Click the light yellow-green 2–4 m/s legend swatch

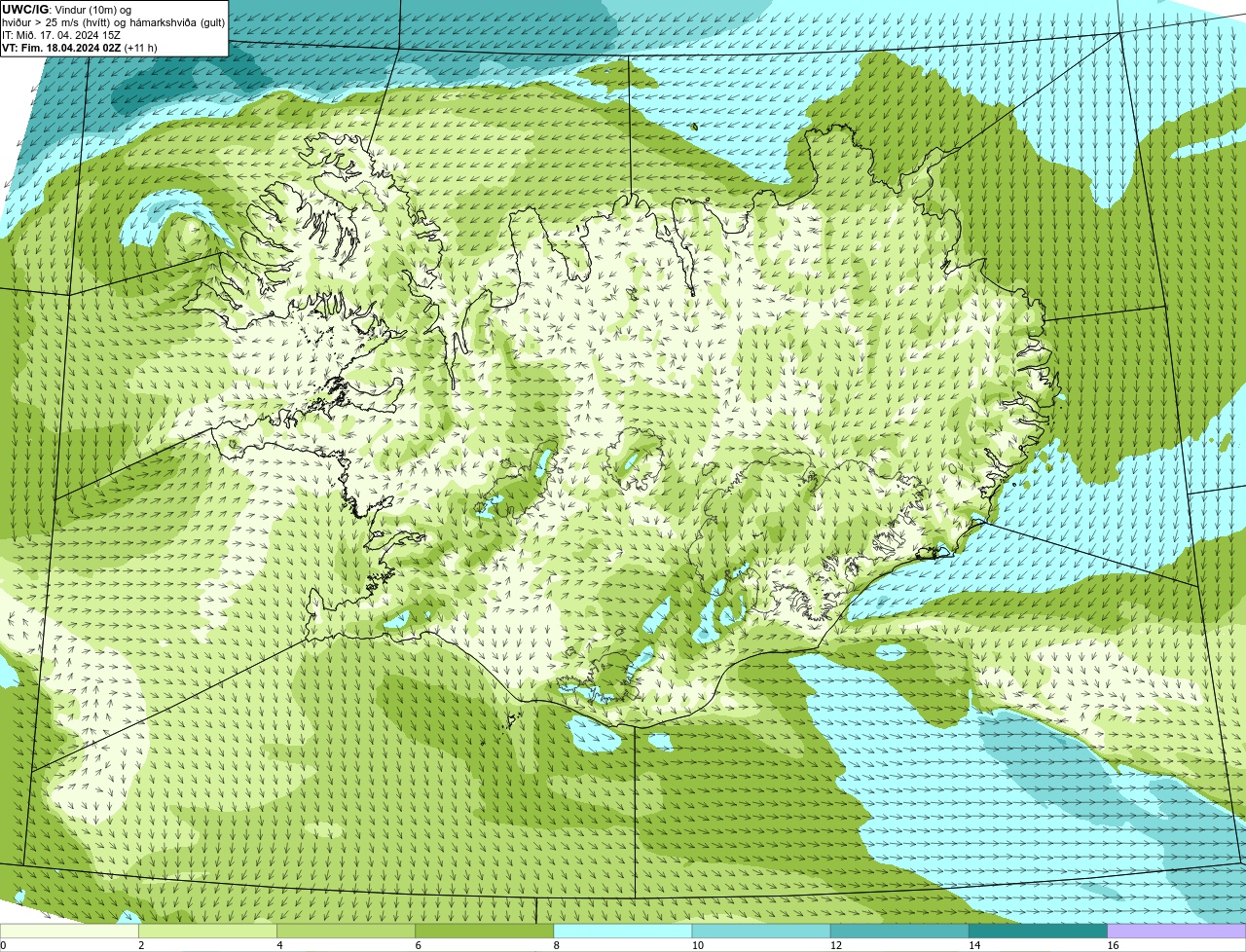208,931
